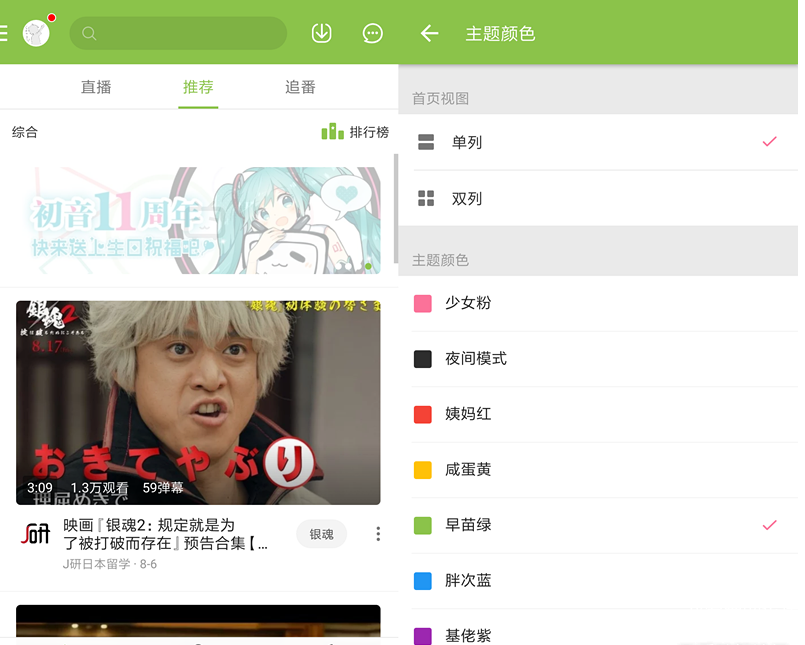The height and width of the screenshot is (645, 805).
Task: Choose 咸蛋黄 theme color
Action: [598, 469]
